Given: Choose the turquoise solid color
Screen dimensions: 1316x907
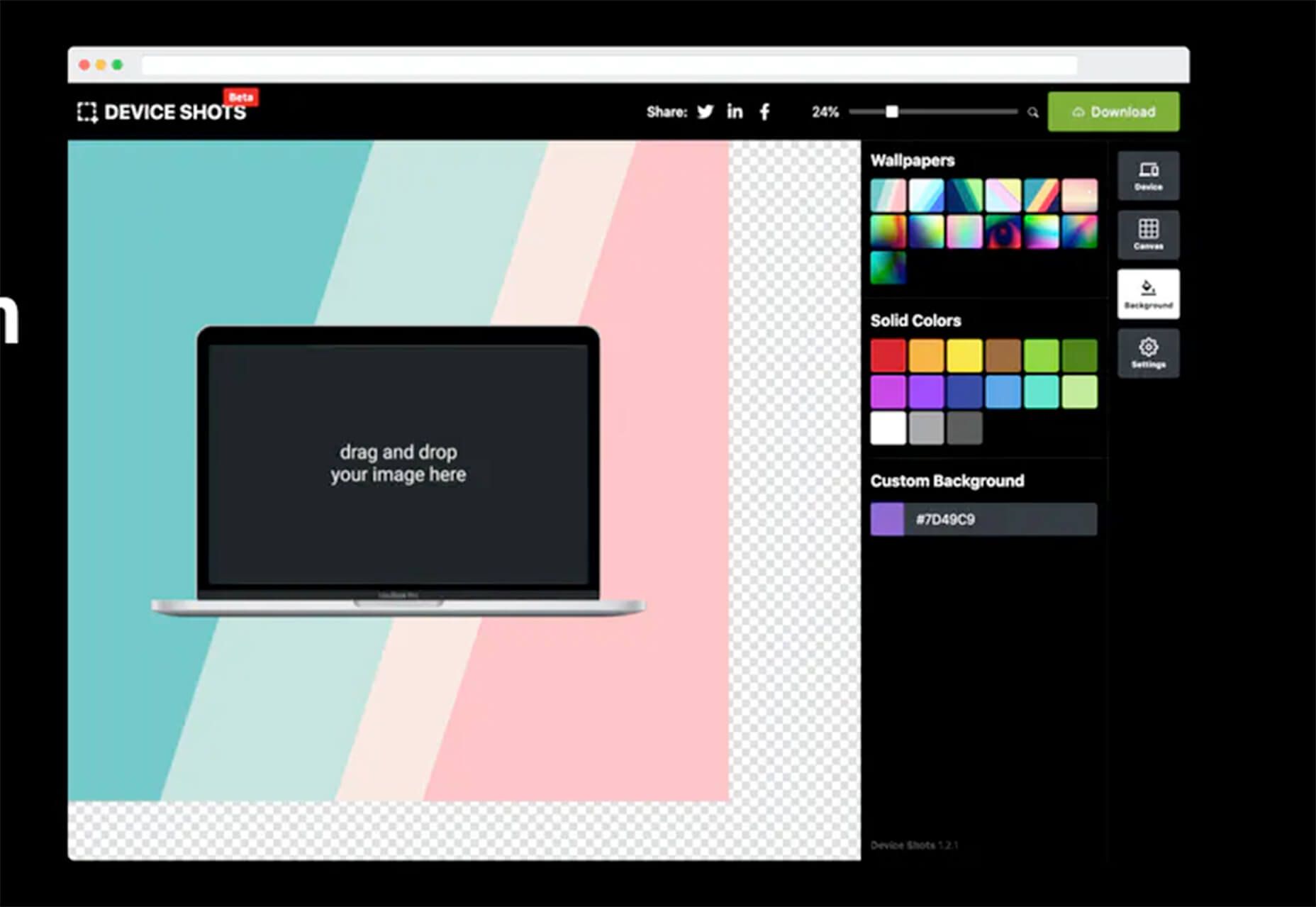Looking at the screenshot, I should [x=1041, y=392].
